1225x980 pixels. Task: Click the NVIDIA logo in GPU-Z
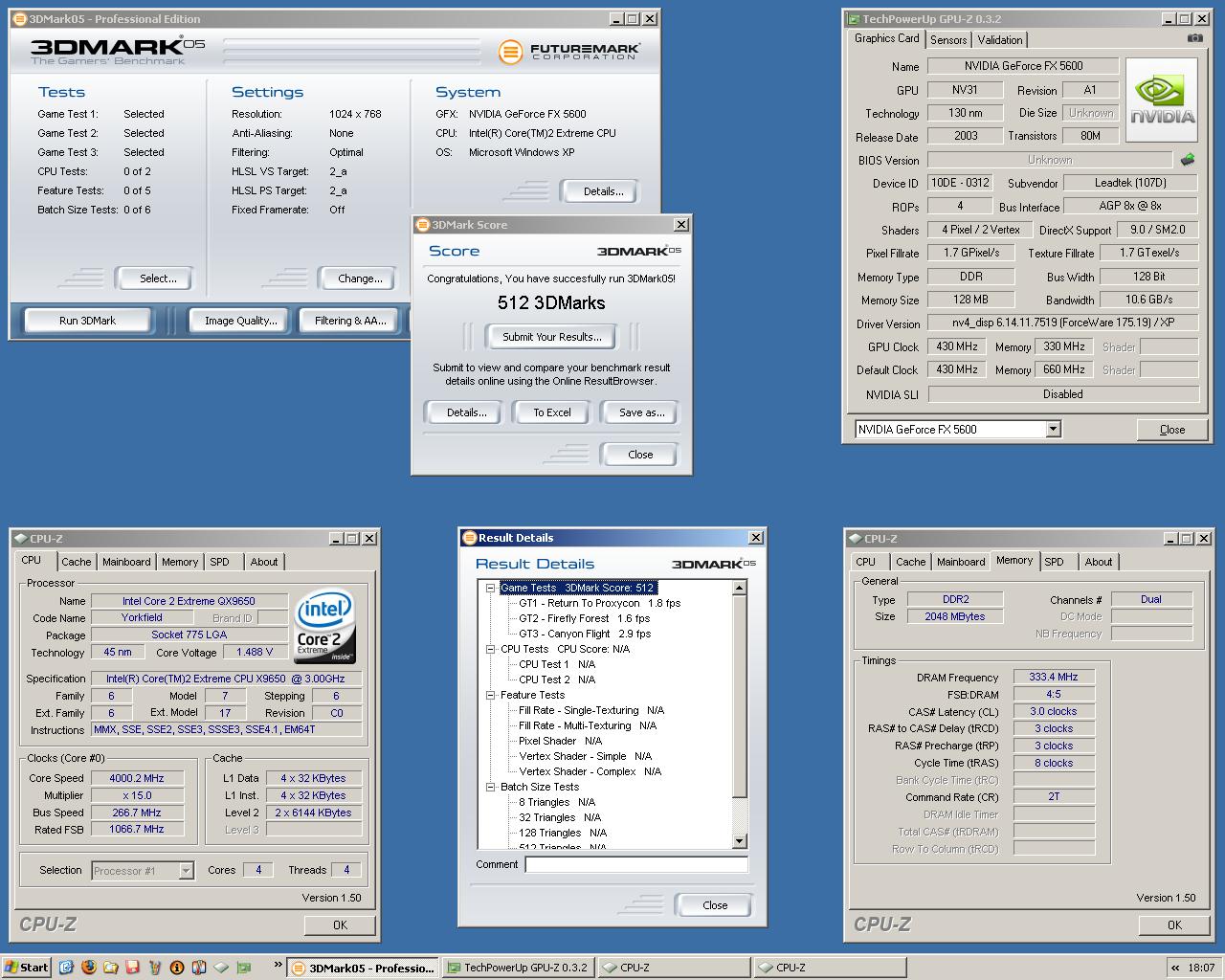1162,100
